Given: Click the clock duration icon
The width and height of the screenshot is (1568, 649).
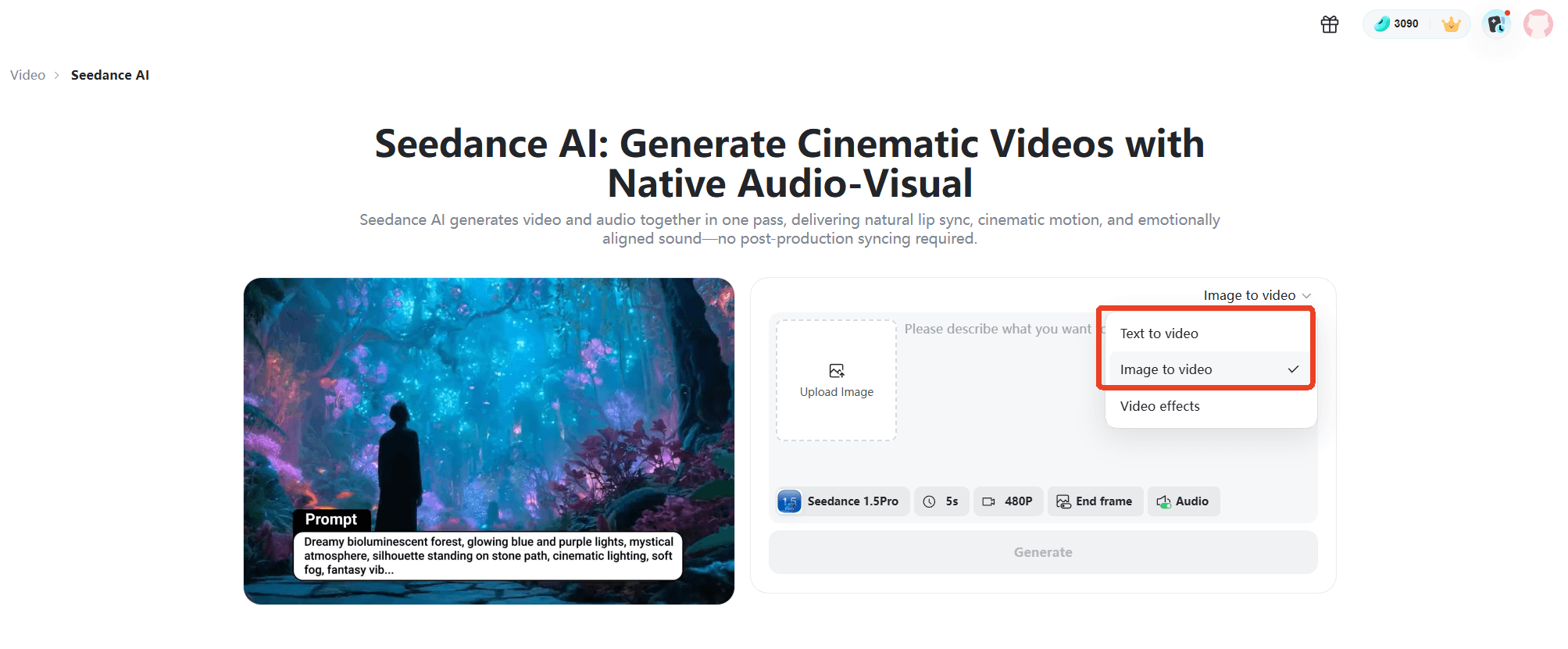Looking at the screenshot, I should (x=929, y=501).
